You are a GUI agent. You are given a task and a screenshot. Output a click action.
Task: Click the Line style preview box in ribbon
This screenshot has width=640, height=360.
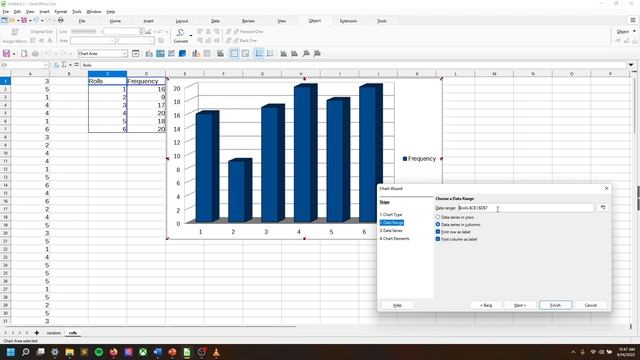tap(84, 31)
